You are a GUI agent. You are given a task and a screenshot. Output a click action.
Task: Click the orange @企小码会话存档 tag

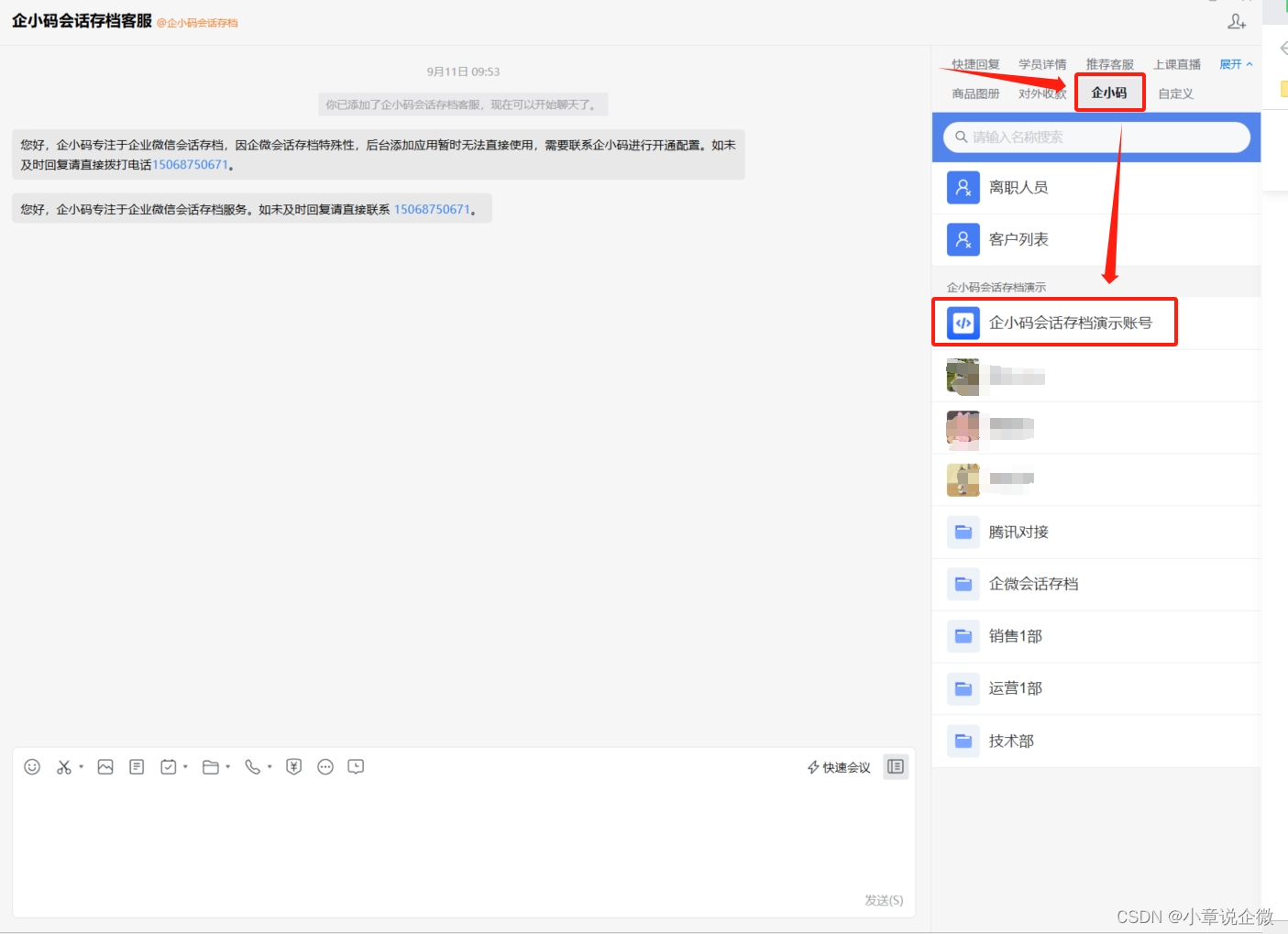coord(197,23)
